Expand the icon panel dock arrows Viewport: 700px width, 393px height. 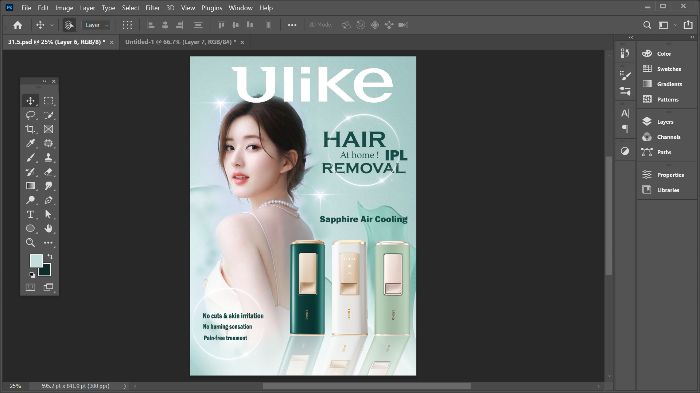tap(631, 38)
